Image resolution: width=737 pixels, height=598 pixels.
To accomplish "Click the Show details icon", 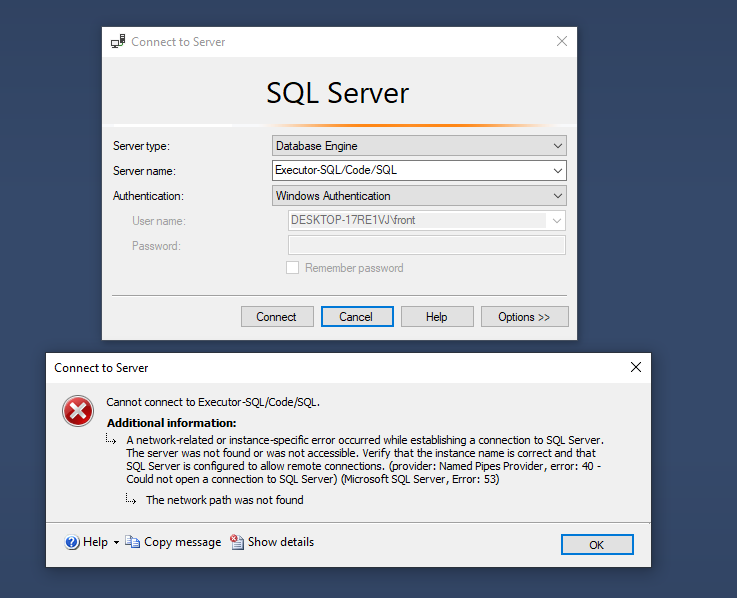I will tap(237, 542).
